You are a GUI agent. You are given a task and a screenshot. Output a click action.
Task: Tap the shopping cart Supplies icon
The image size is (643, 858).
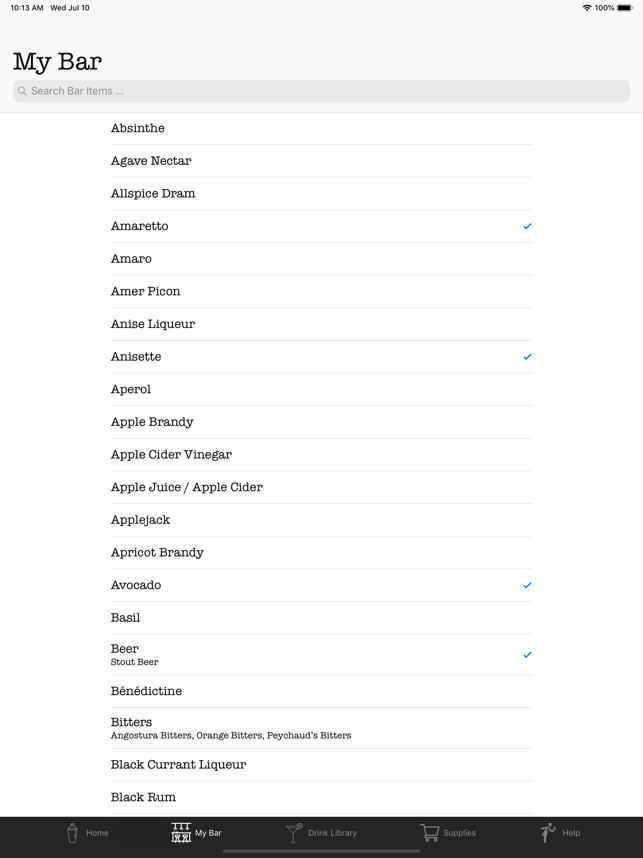click(x=430, y=833)
